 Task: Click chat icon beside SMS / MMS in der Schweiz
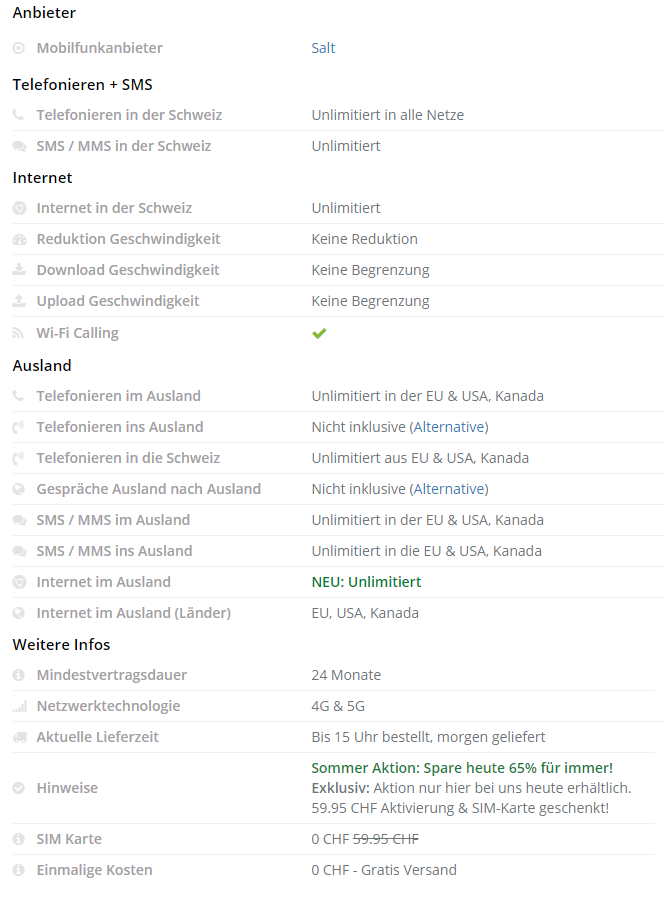coord(19,146)
